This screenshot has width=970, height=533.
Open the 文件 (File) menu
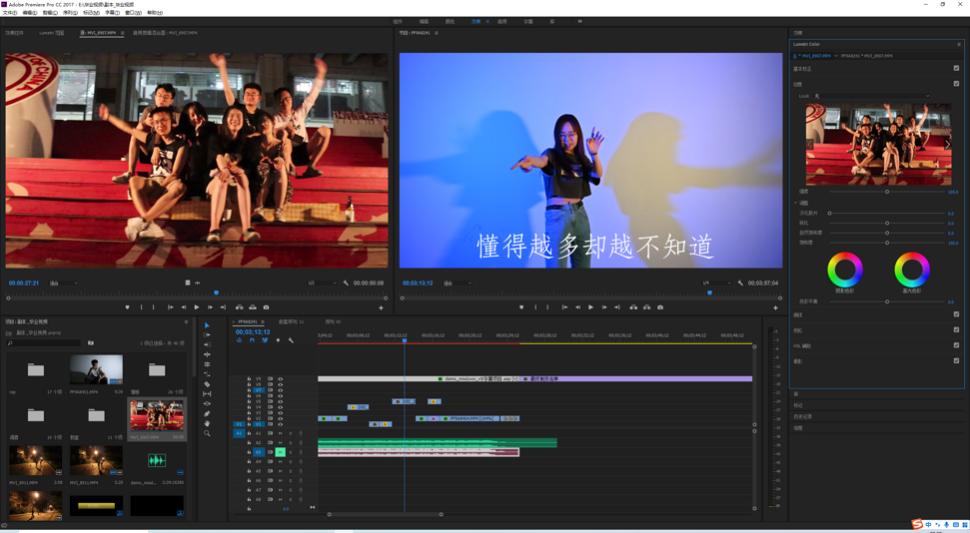10,13
